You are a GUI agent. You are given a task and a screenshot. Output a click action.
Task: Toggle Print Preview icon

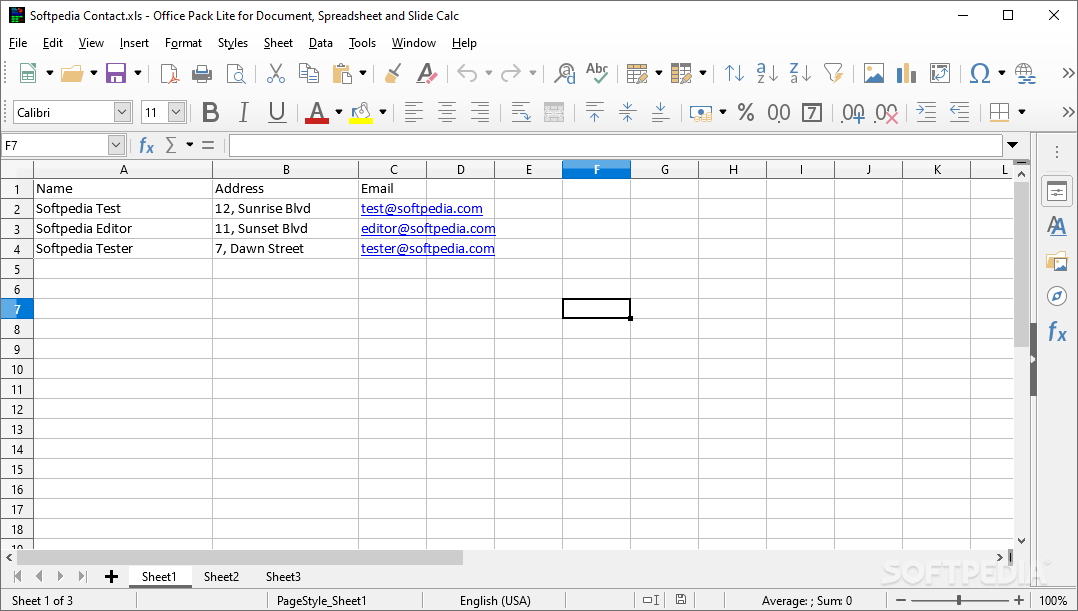click(x=236, y=73)
